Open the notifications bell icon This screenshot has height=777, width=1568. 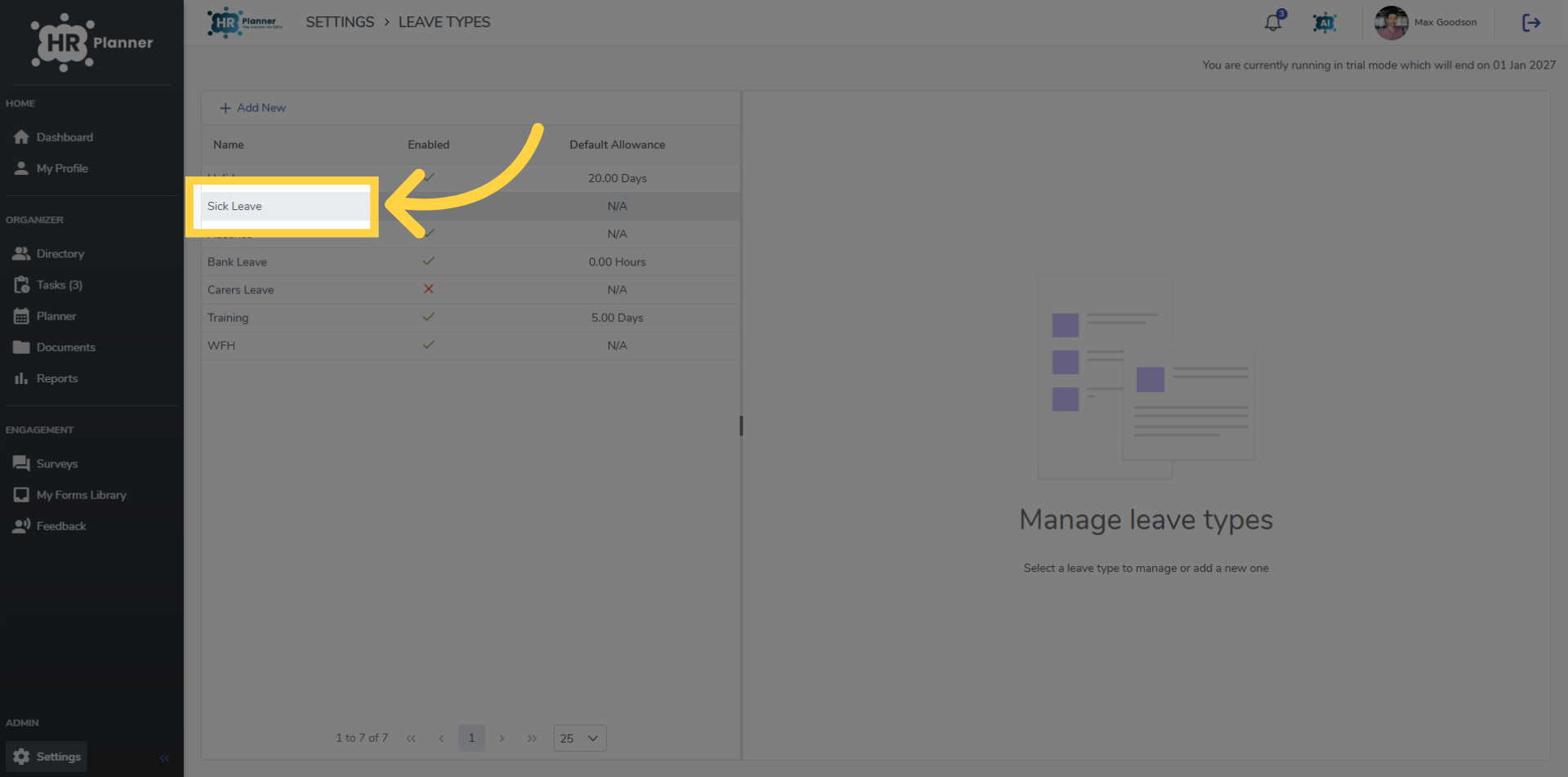1273,22
